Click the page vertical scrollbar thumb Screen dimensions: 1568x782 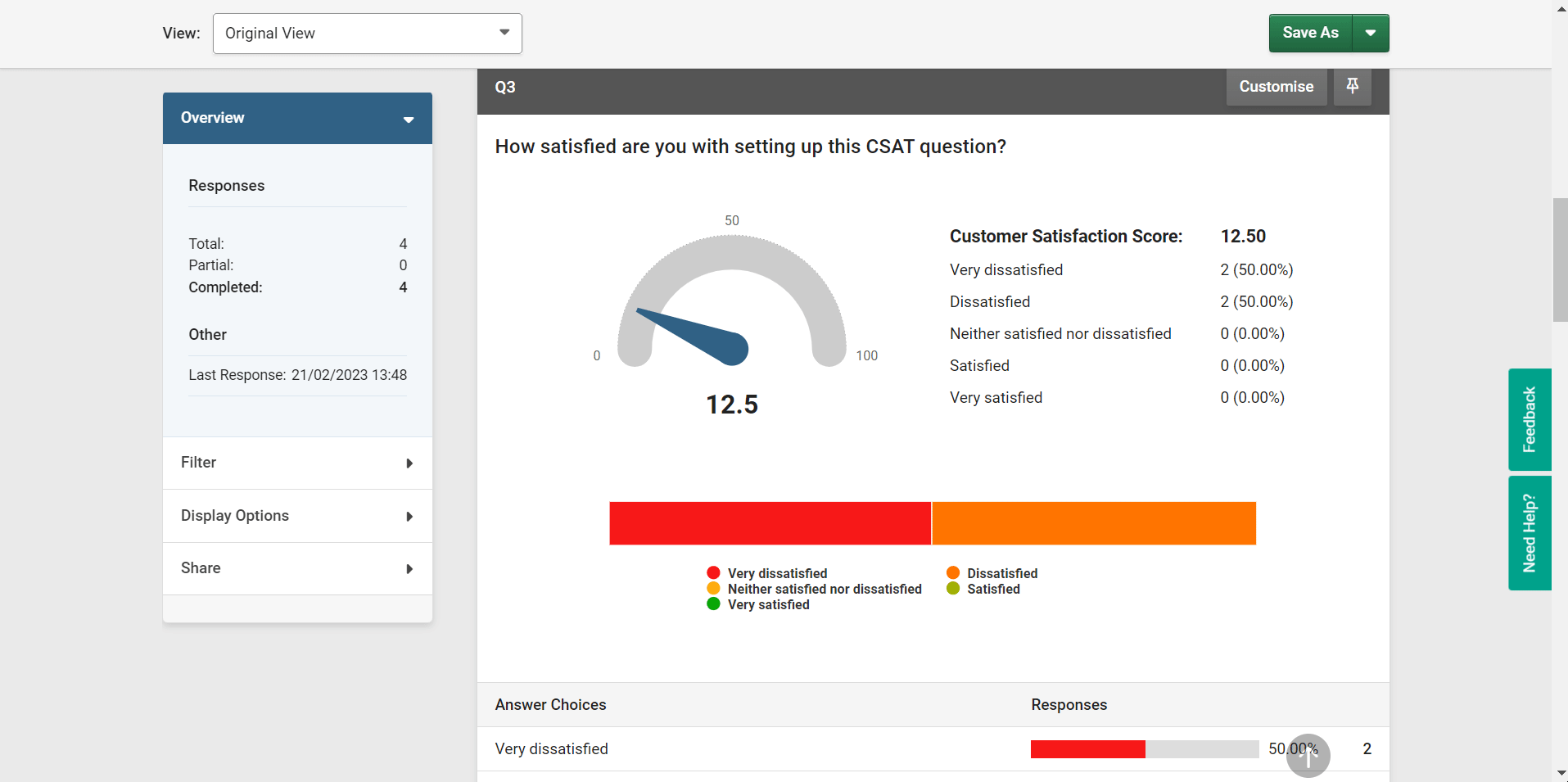(x=1560, y=260)
